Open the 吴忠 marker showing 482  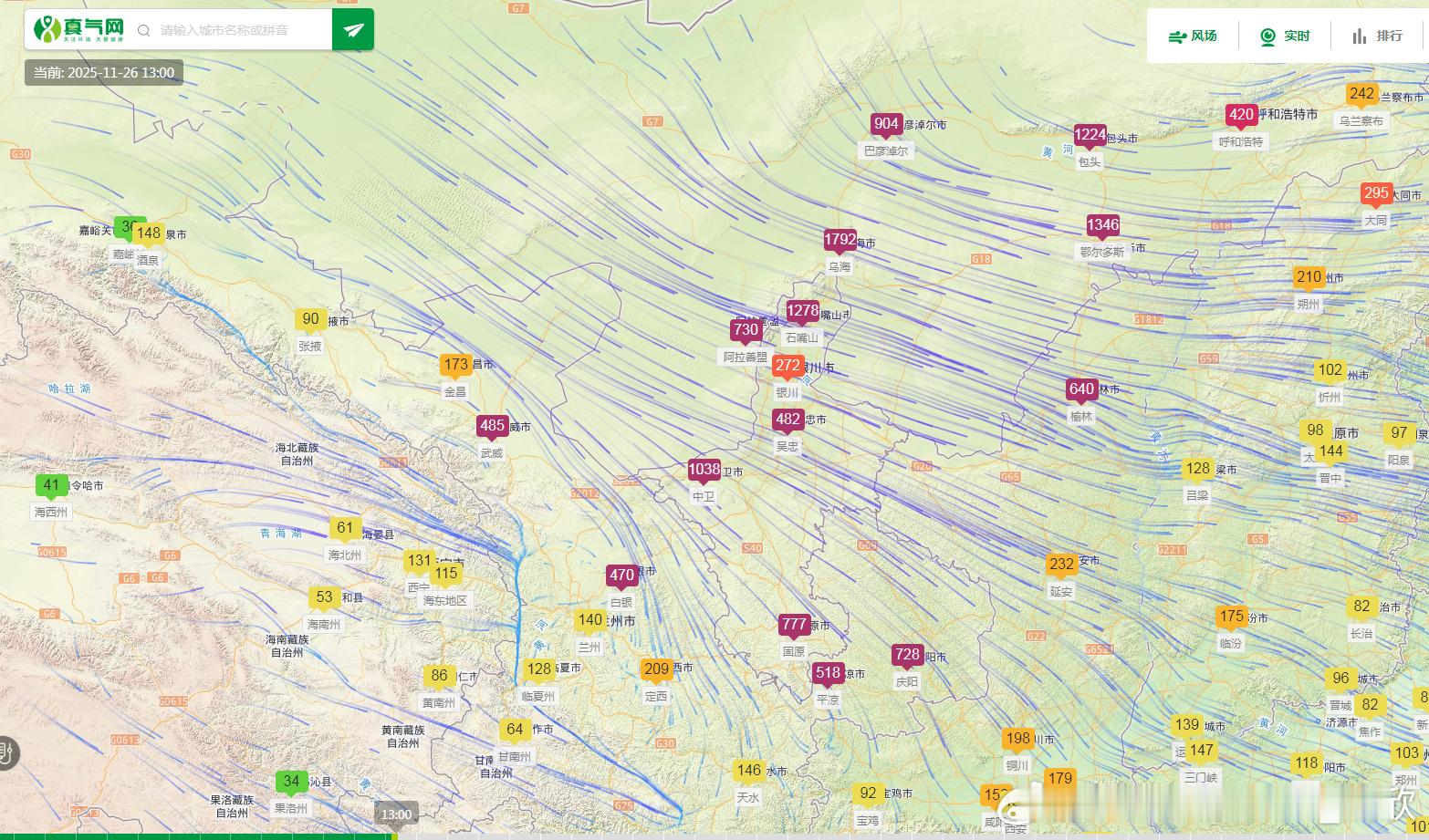(788, 420)
